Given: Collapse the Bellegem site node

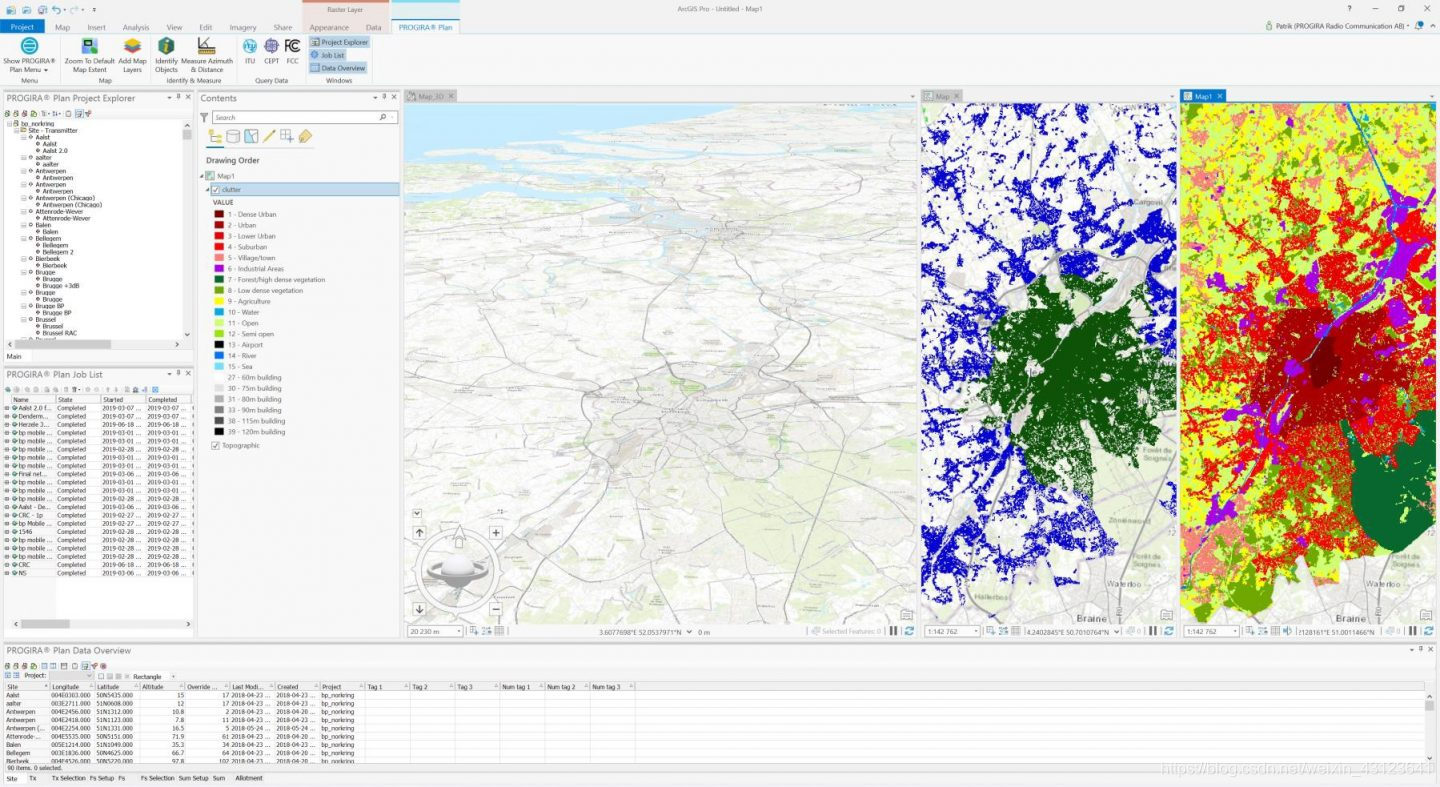Looking at the screenshot, I should click(24, 239).
